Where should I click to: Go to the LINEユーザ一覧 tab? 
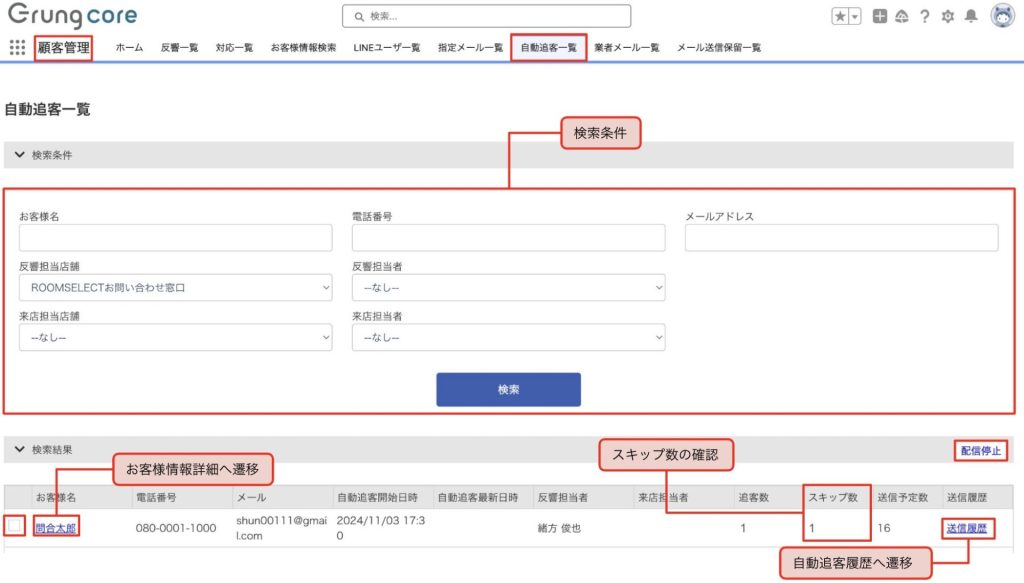(386, 47)
